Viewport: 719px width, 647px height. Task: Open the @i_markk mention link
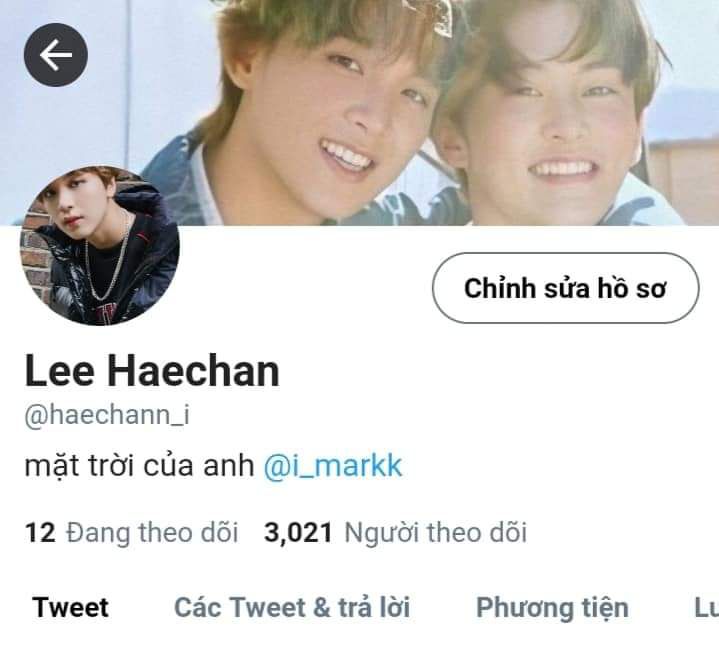(333, 466)
